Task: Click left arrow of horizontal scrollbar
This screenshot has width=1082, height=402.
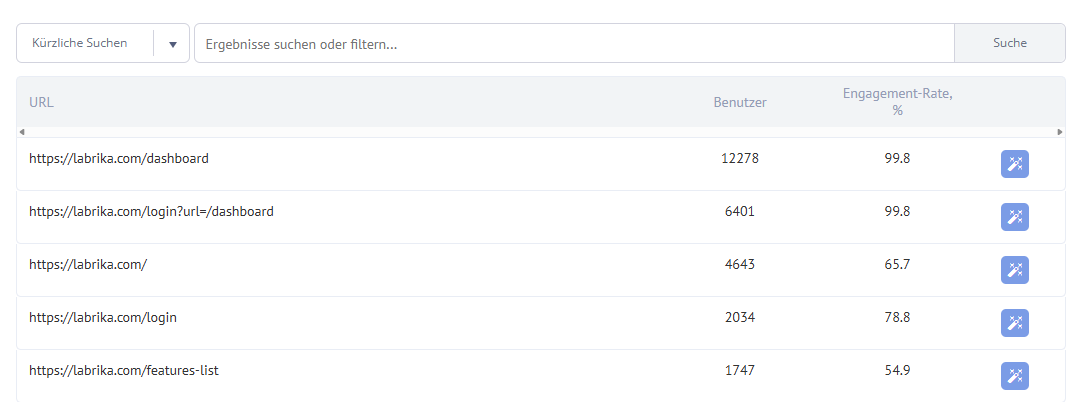Action: point(21,132)
